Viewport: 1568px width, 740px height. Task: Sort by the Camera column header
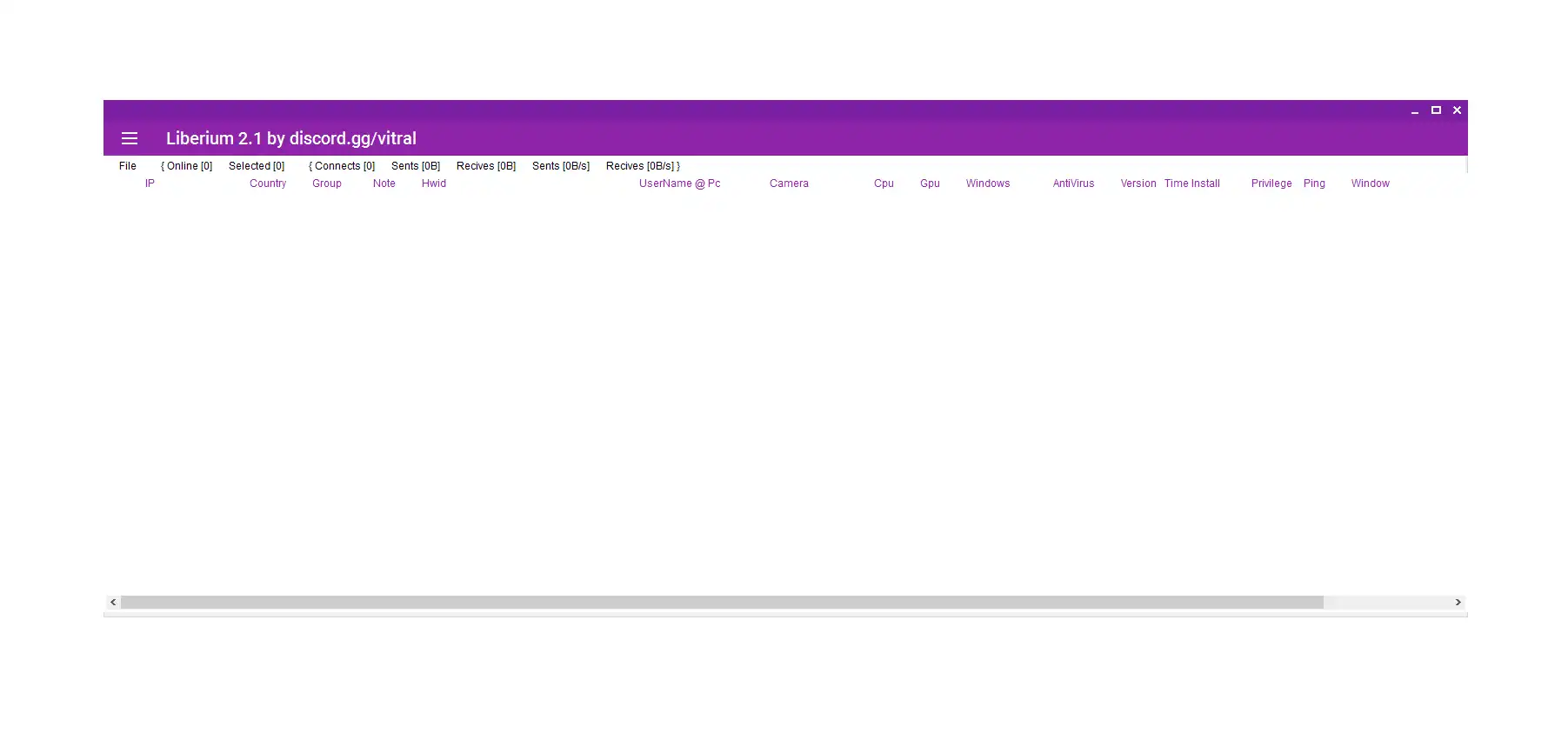click(x=789, y=183)
